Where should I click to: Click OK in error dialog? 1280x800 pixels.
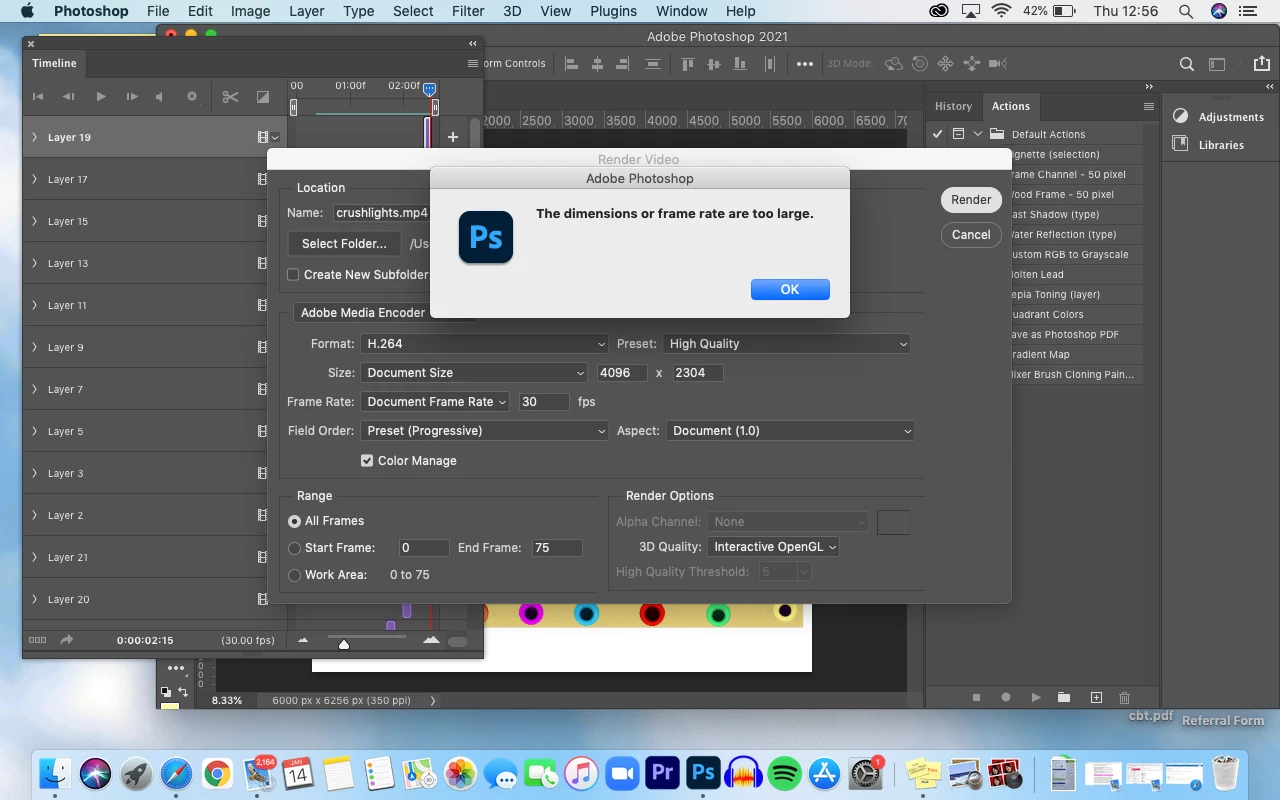(x=790, y=289)
